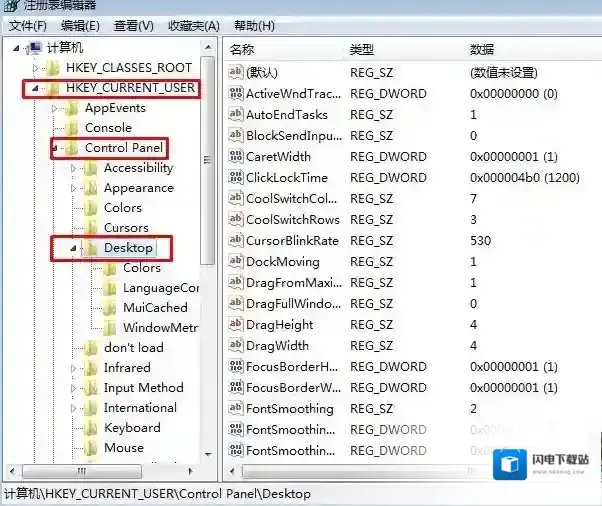Open the 收藏夹(A) menu
Screen dimensions: 602x506
(193, 25)
